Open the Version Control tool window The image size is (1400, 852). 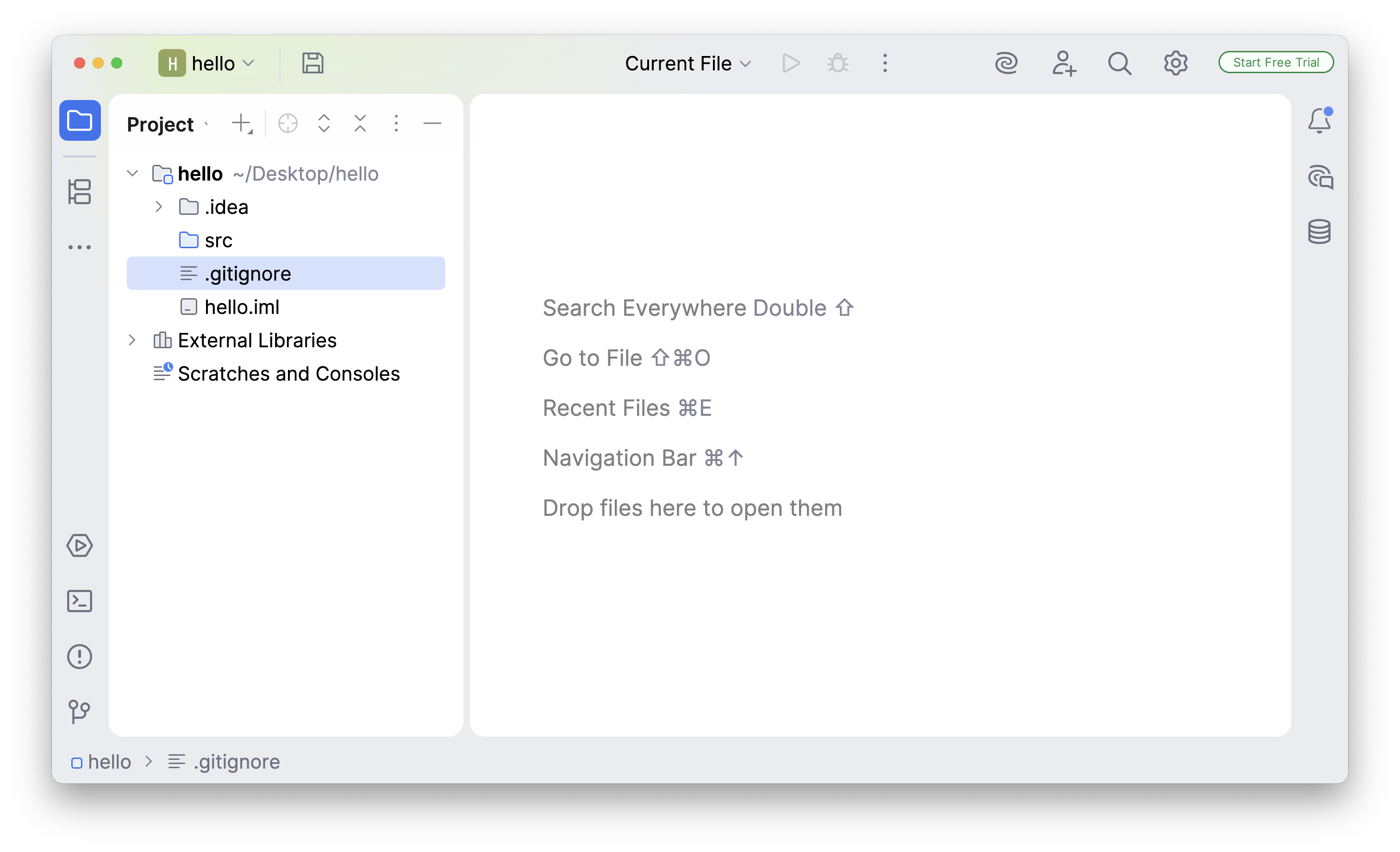[x=80, y=712]
